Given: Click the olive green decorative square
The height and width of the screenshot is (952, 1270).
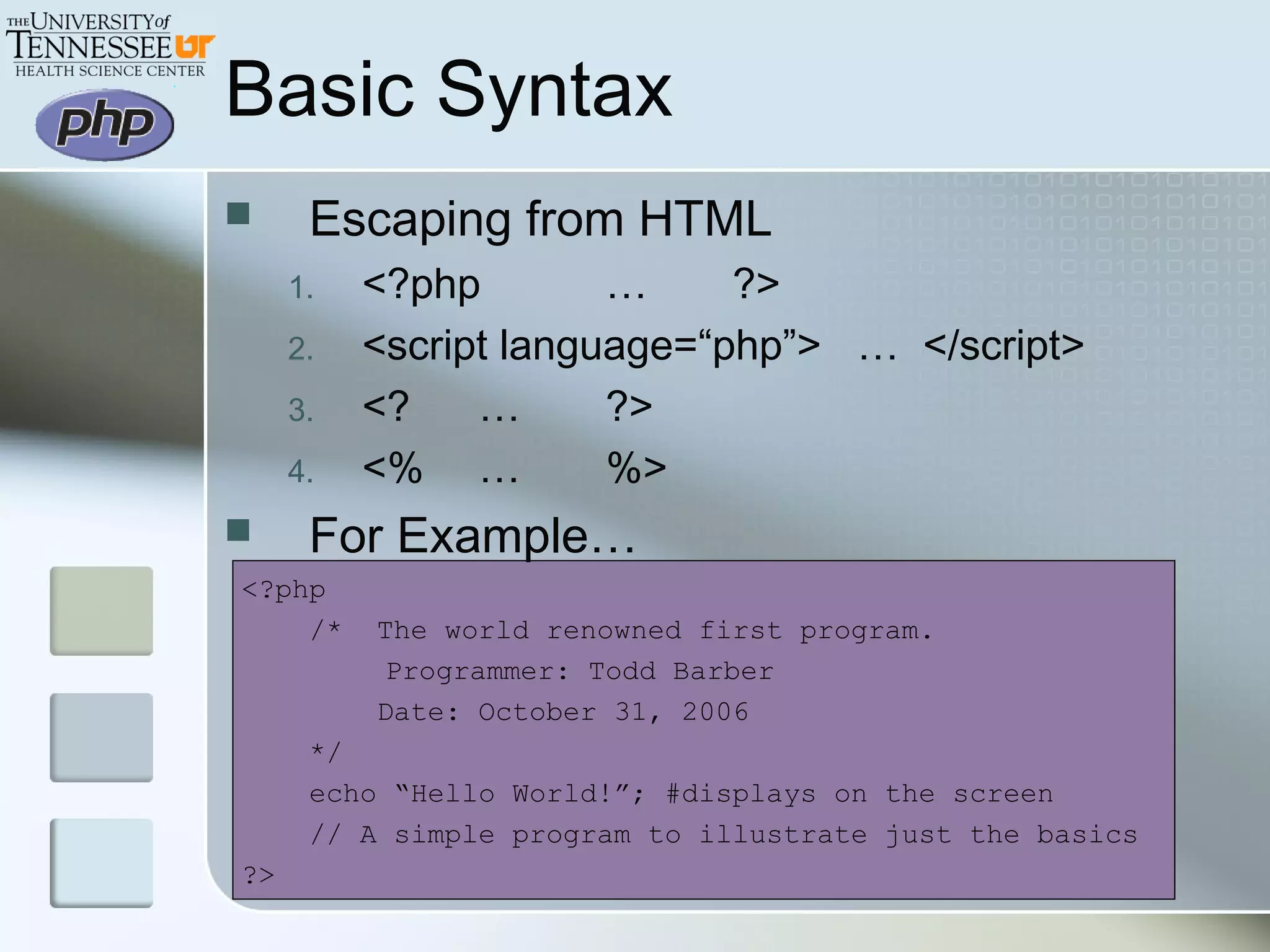Looking at the screenshot, I should (102, 610).
